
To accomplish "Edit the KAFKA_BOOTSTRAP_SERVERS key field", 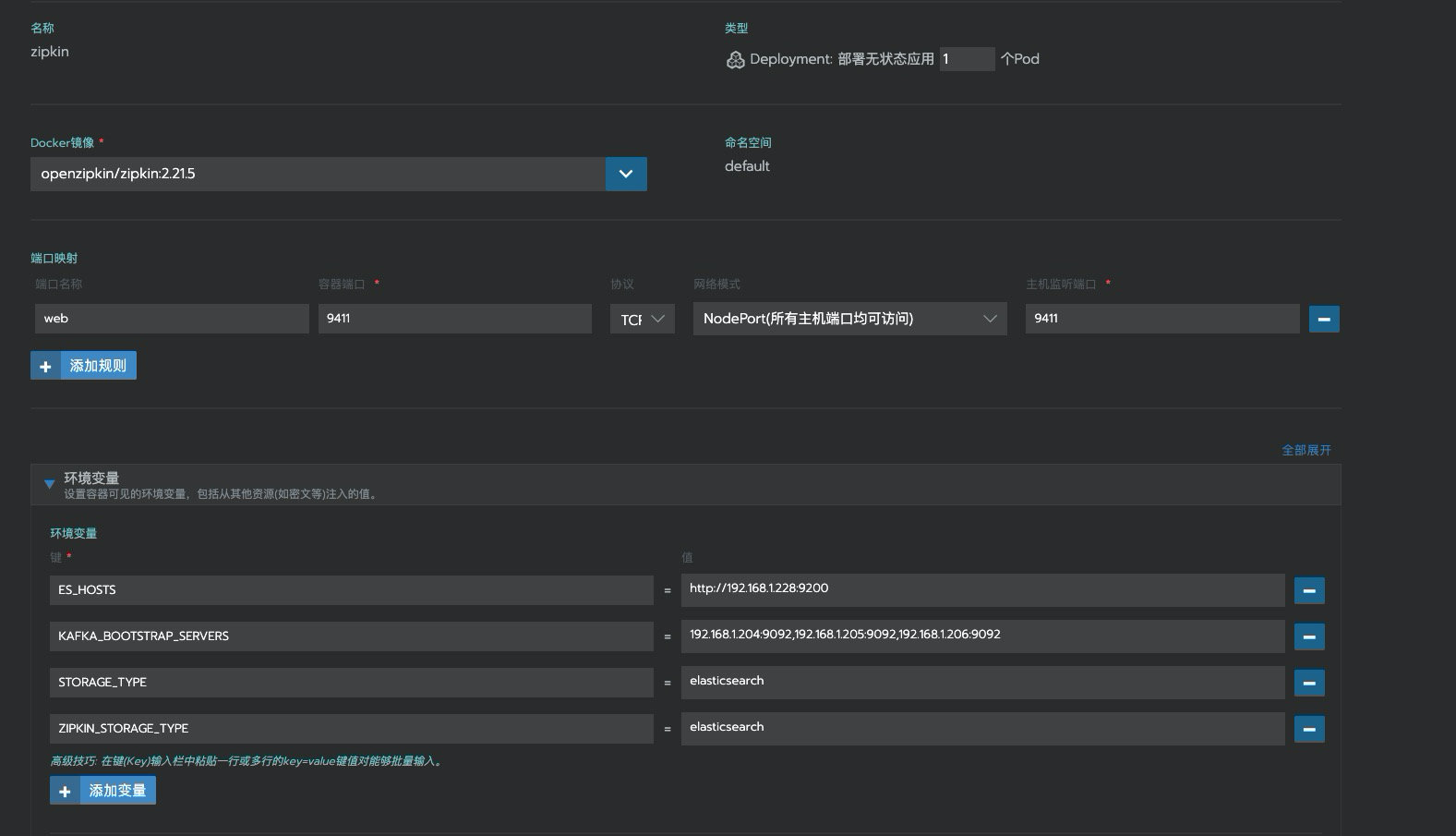I will [352, 636].
